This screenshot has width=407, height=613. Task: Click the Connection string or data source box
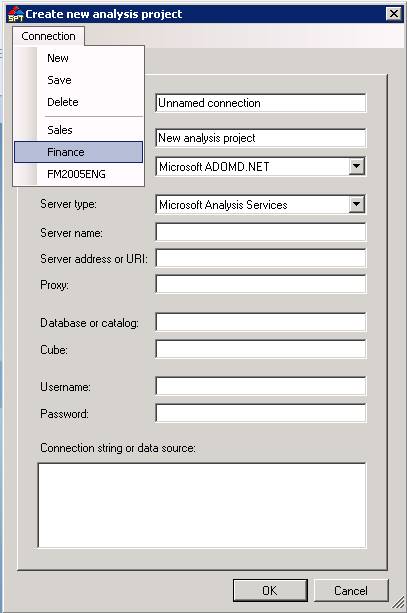202,505
